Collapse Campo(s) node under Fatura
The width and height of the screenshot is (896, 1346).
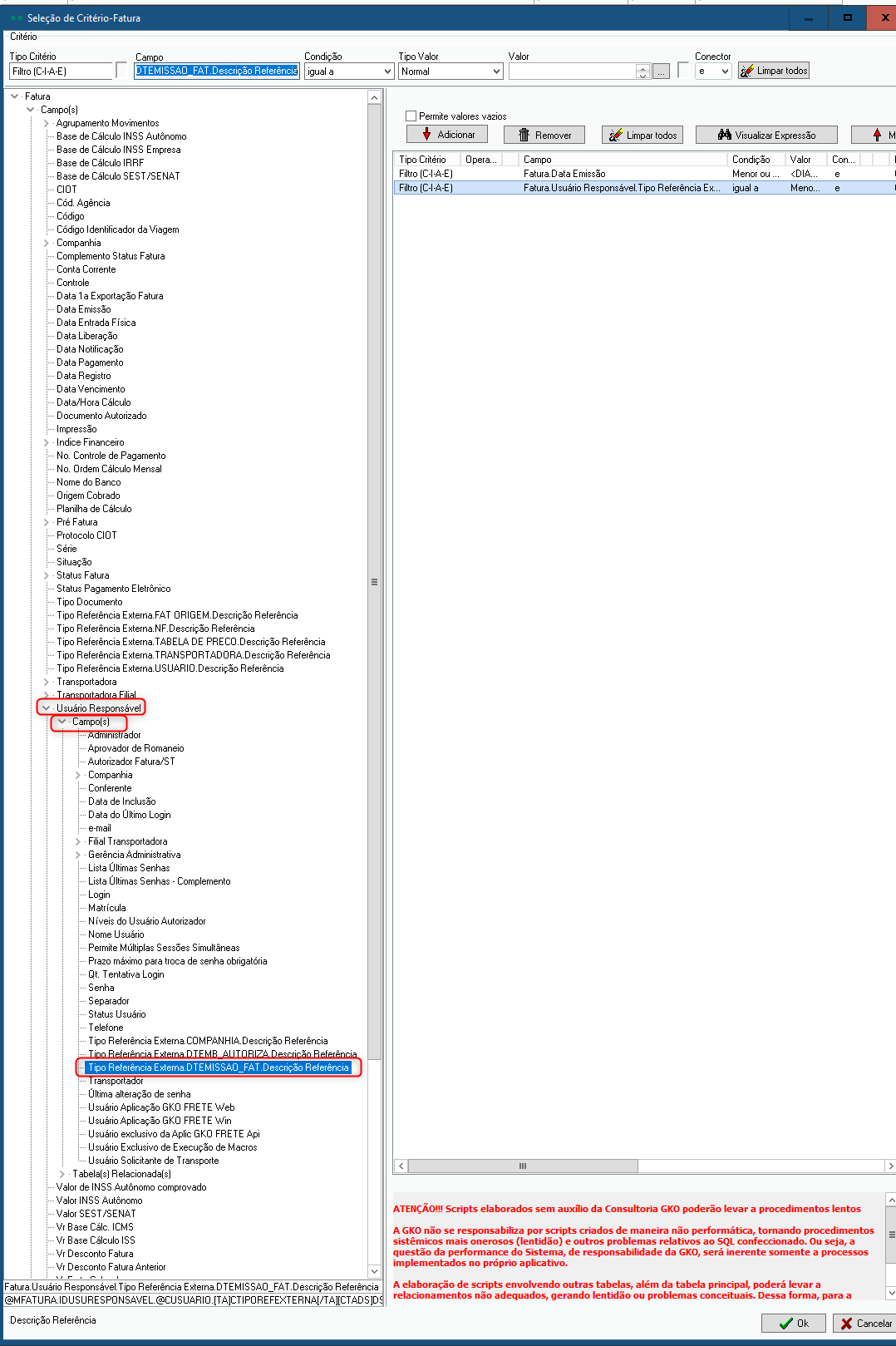tap(31, 110)
